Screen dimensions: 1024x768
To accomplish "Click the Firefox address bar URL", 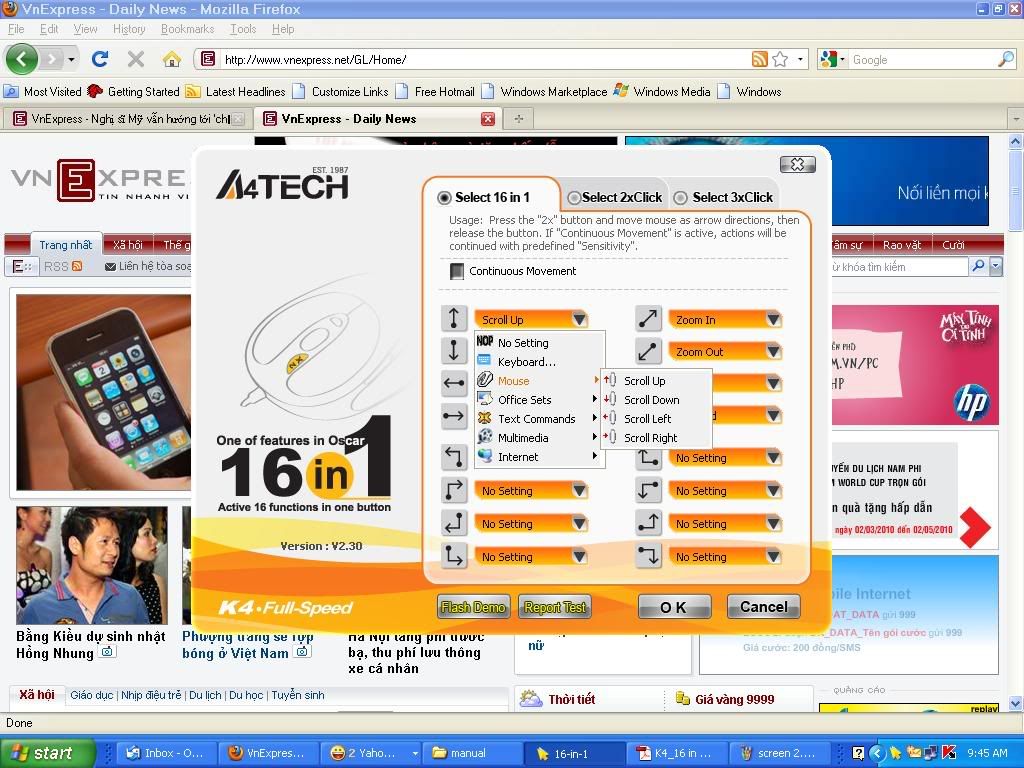I will 315,60.
